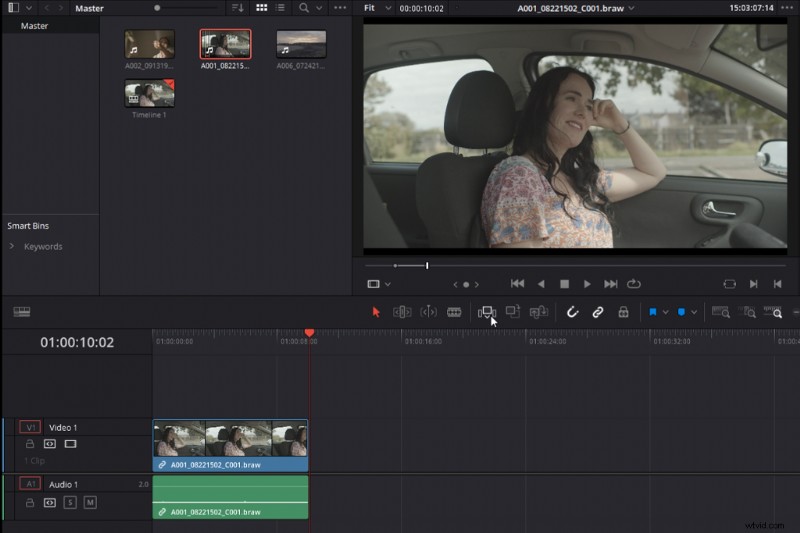Open the viewer overlay mode dropdown arrow
Screen dimensions: 800x533
coord(388,285)
